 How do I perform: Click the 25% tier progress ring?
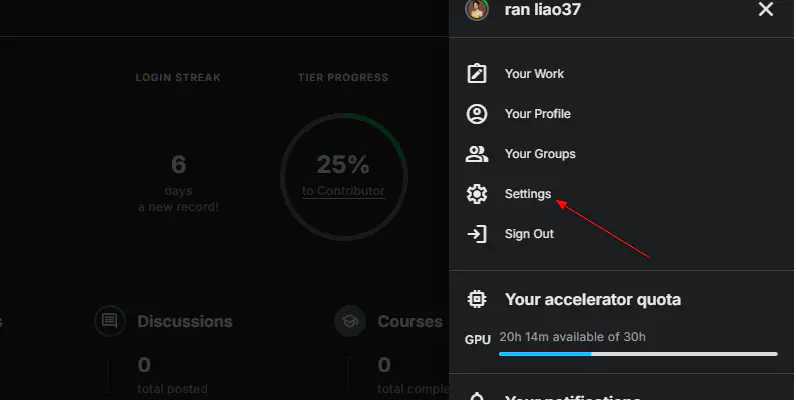point(344,176)
